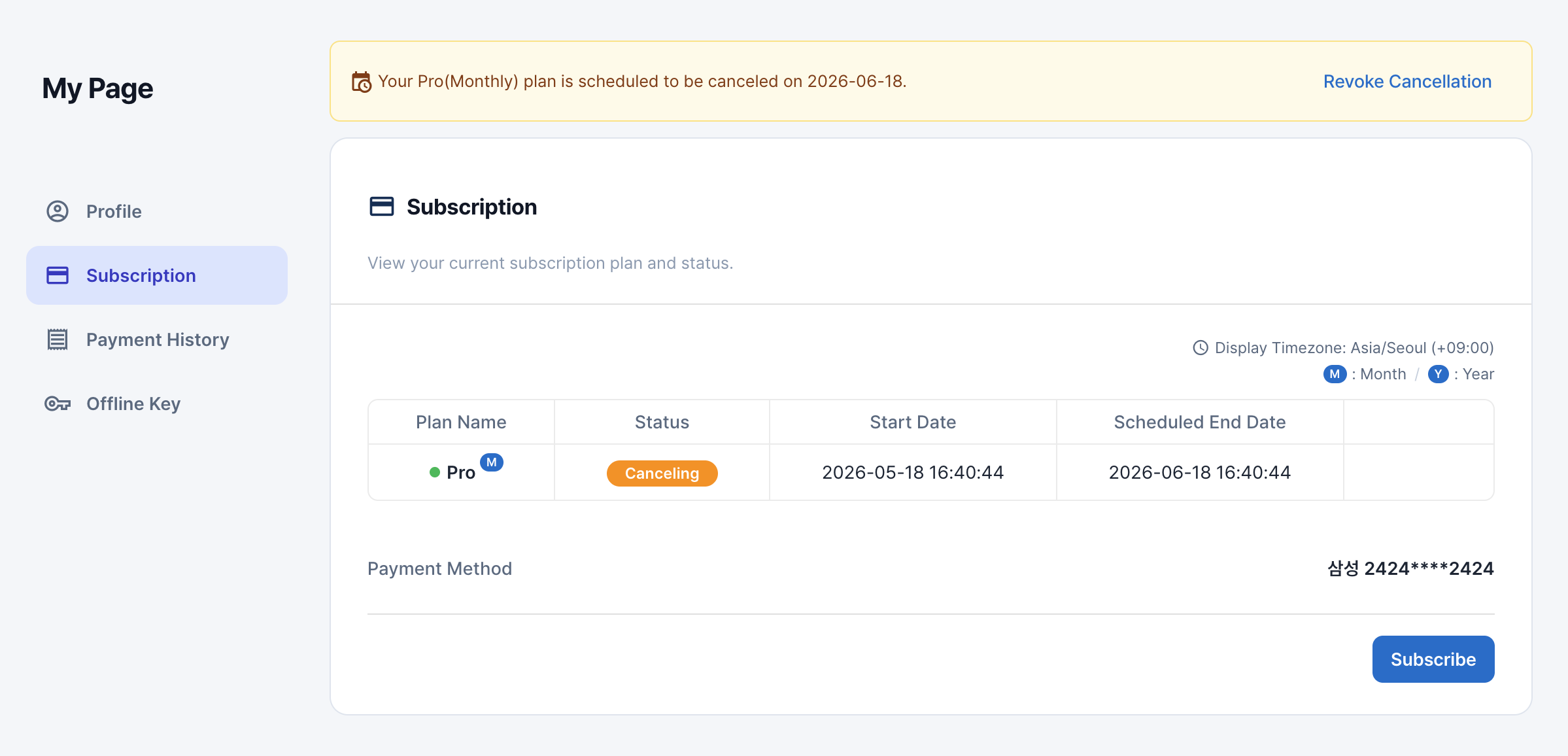Click the Payment History receipt icon
Viewport: 1568px width, 756px height.
click(x=58, y=339)
